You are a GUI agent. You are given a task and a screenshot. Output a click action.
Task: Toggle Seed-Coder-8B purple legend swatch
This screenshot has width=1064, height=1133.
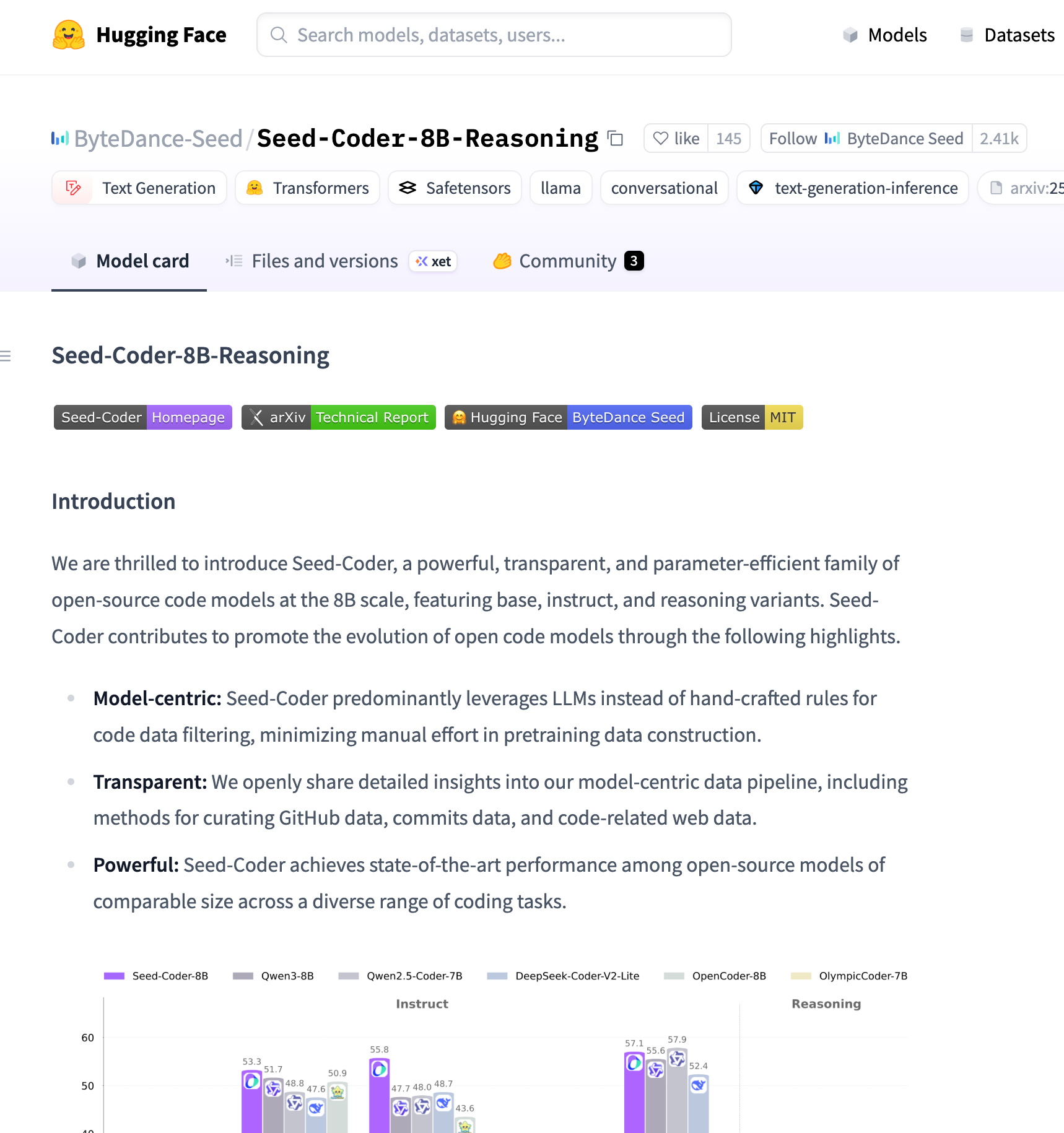114,976
